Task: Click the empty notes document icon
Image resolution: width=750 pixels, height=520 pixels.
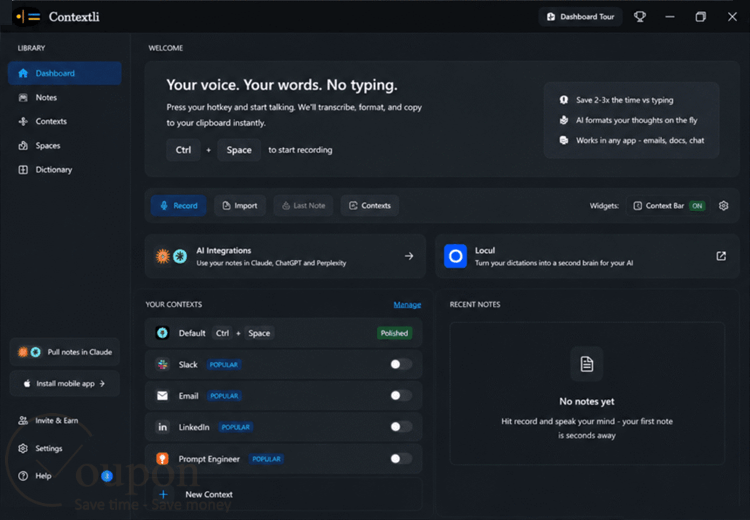Action: (587, 364)
